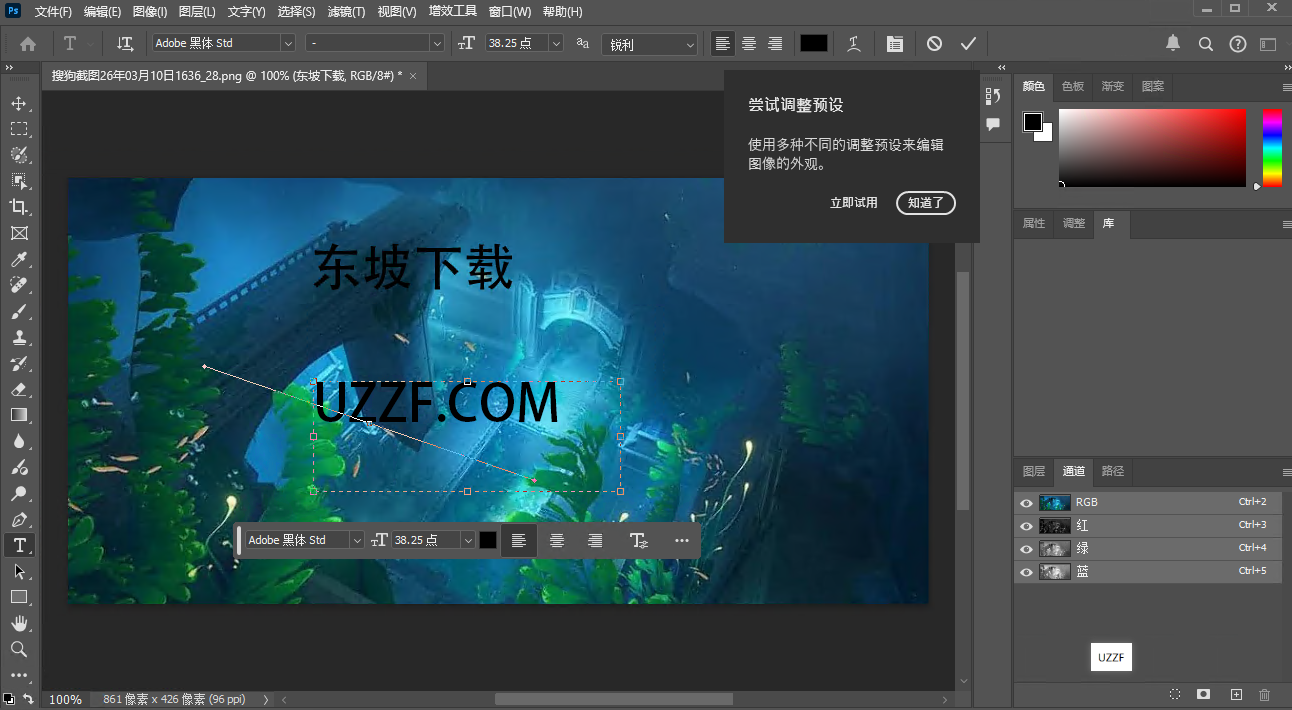Pick a color from the rainbow spectrum strip
This screenshot has width=1292, height=710.
[x=1272, y=148]
